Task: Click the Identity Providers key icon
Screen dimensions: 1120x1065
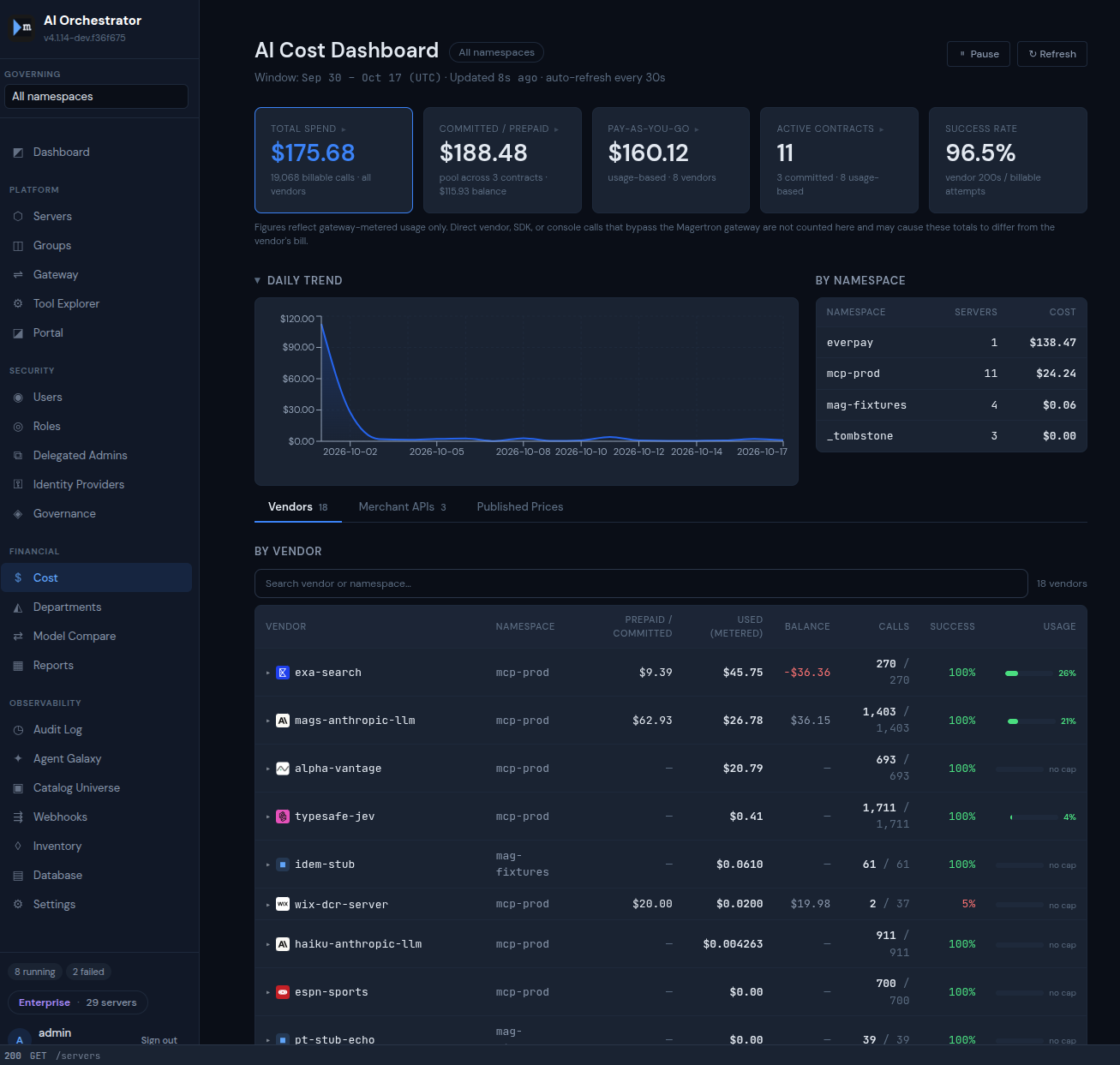Action: click(18, 485)
